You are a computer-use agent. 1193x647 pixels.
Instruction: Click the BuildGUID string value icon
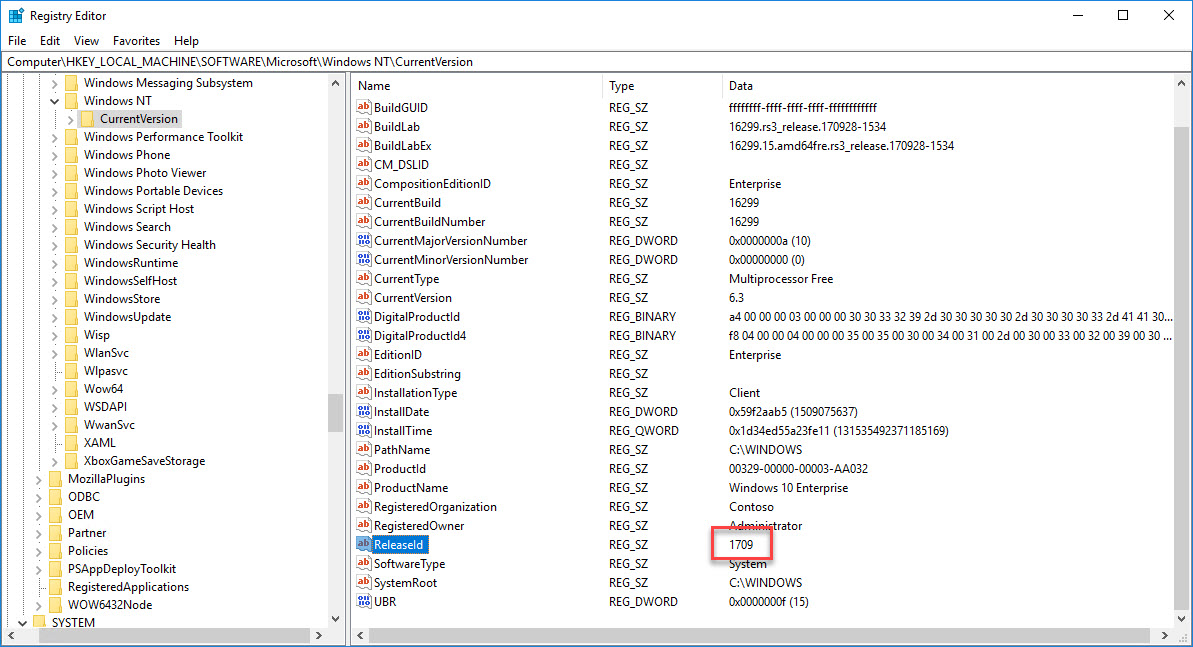[x=364, y=108]
